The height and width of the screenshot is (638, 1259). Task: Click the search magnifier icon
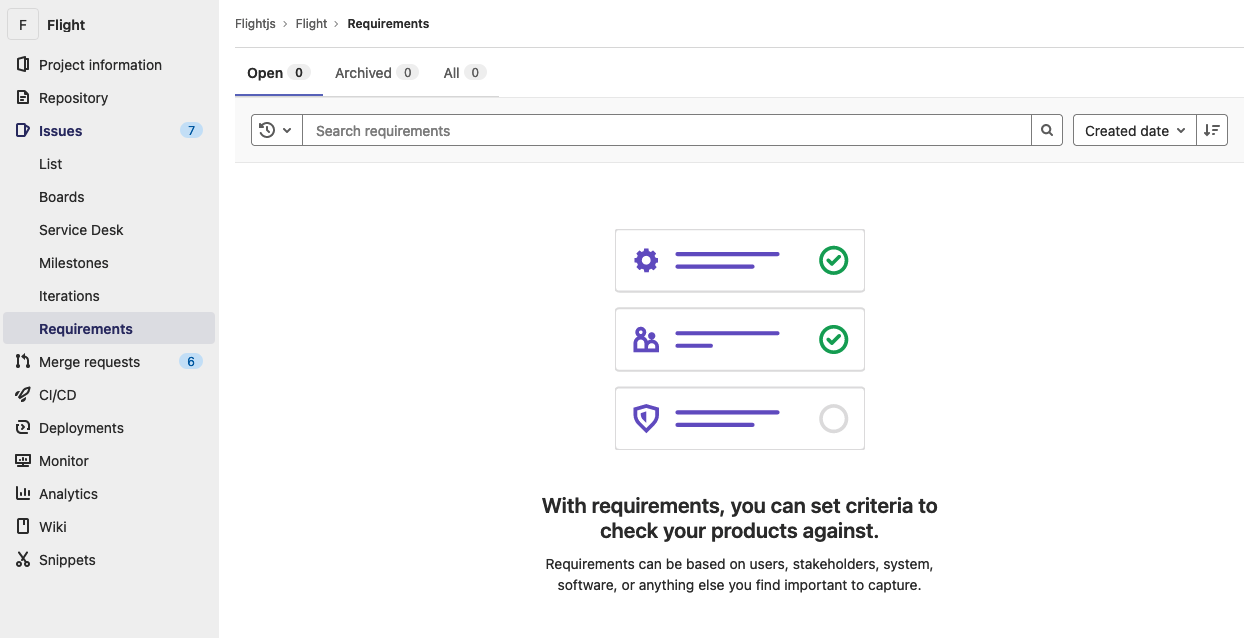(x=1046, y=130)
